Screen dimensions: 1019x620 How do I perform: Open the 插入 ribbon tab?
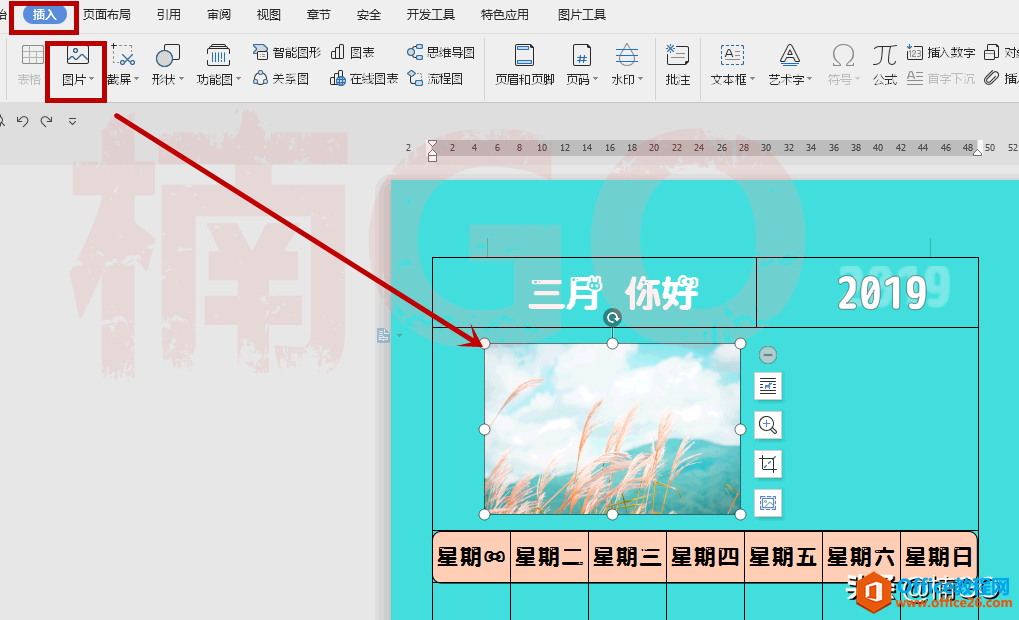coord(44,15)
